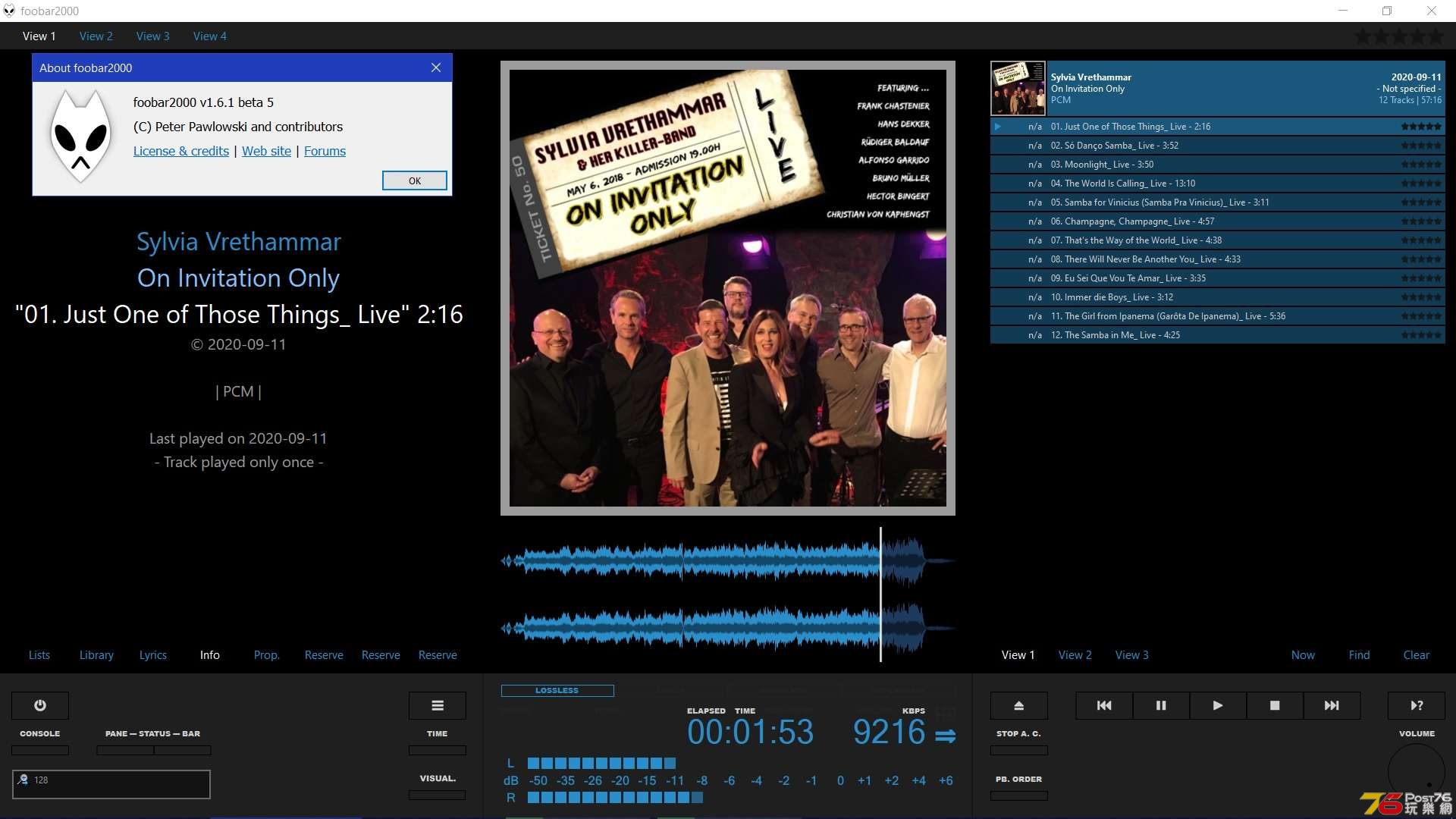Select track 09. Eu Sei Que Vou Te Amar
Viewport: 1456px width, 819px height.
pos(1217,278)
